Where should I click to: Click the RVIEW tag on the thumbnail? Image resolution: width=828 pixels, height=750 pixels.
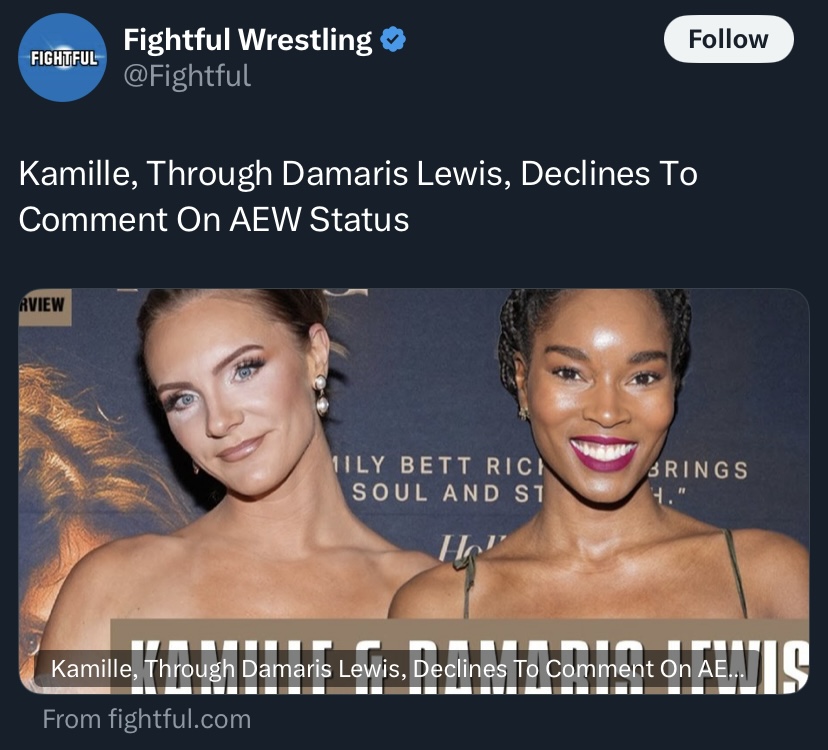pos(44,306)
